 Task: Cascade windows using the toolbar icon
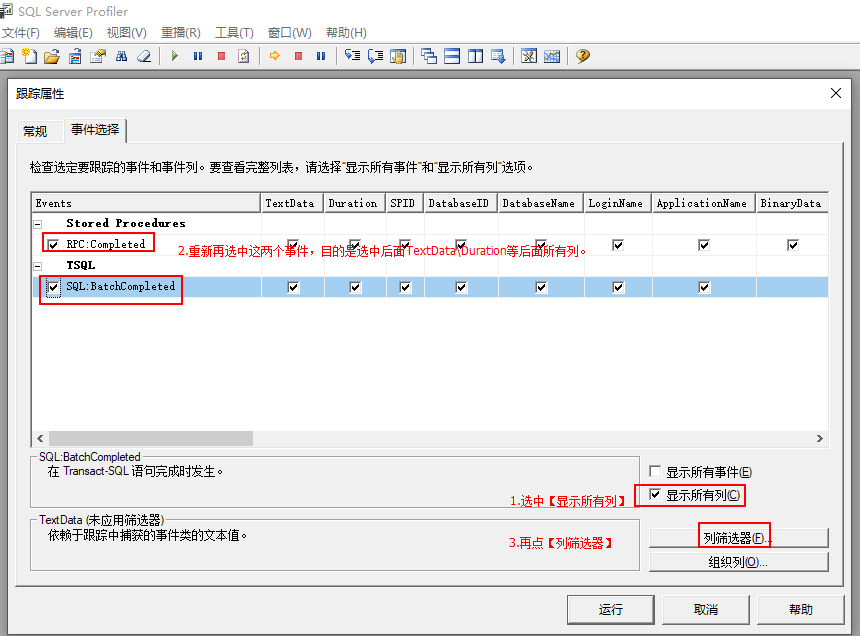429,56
